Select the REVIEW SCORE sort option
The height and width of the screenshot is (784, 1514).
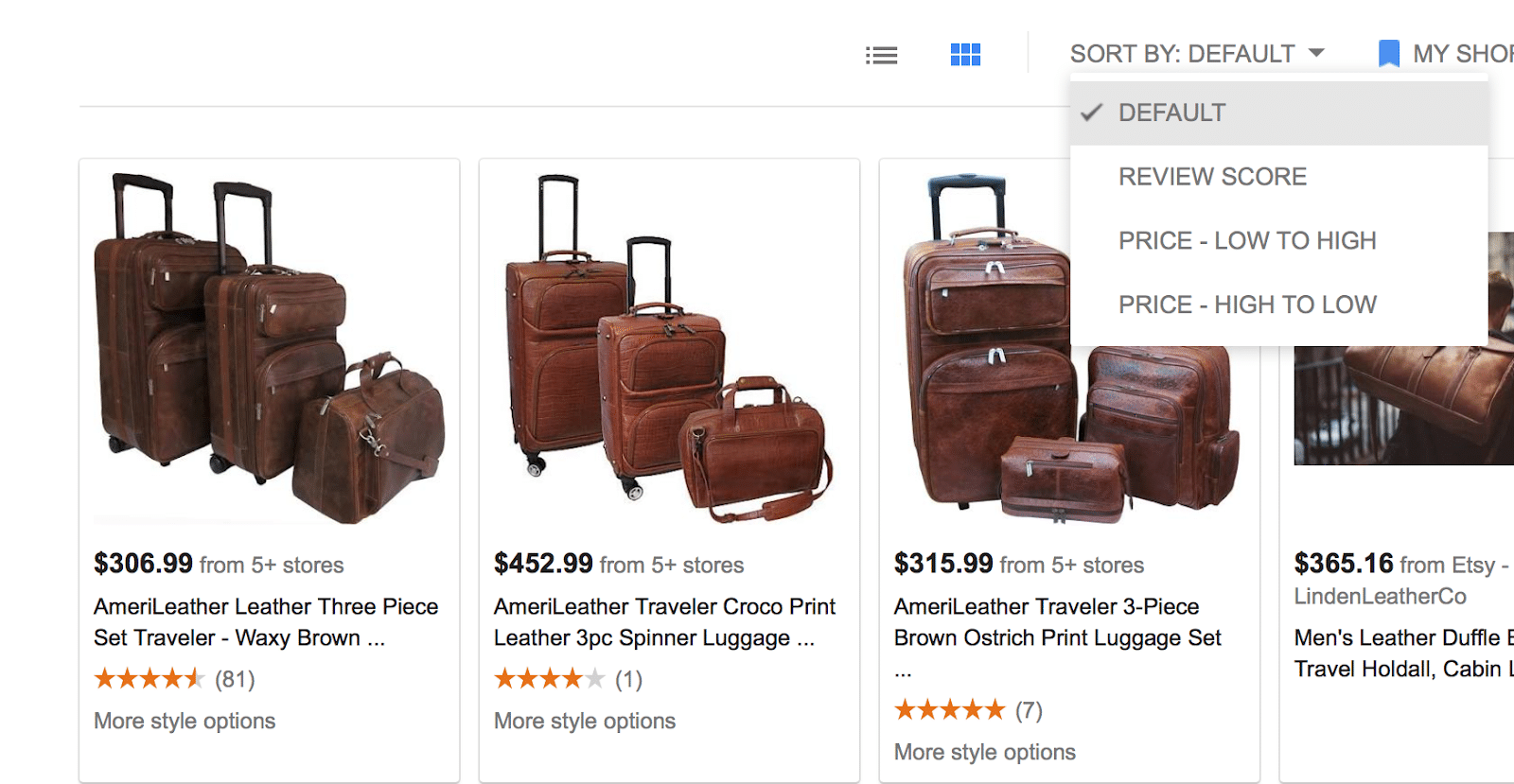click(x=1213, y=176)
